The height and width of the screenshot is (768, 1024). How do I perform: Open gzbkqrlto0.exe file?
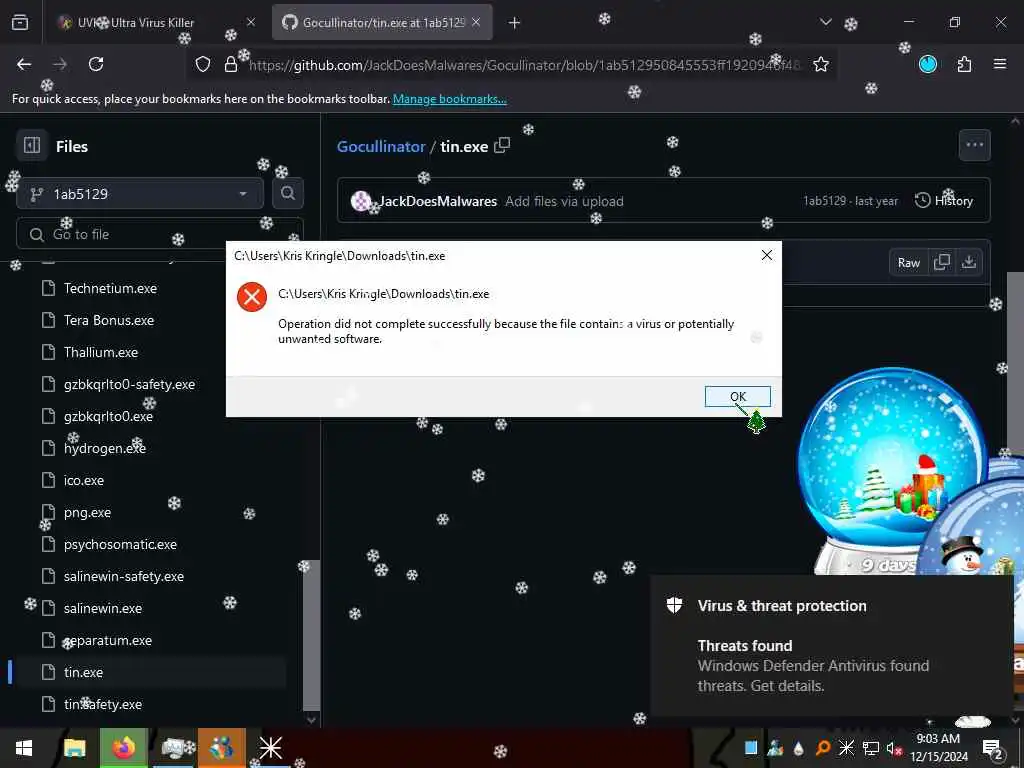click(108, 416)
